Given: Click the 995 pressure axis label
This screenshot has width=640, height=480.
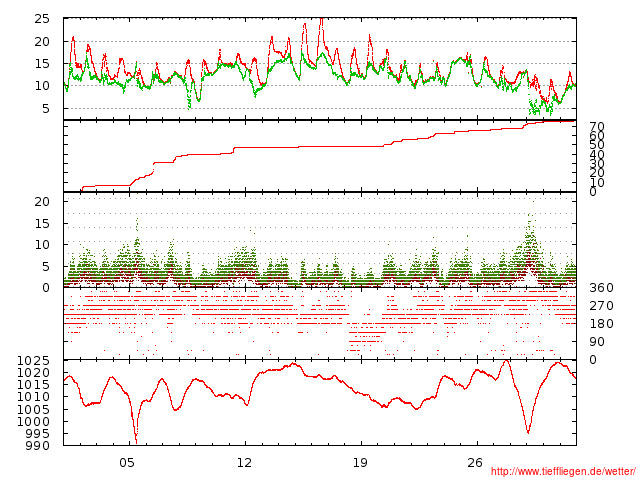Looking at the screenshot, I should click(x=38, y=433).
